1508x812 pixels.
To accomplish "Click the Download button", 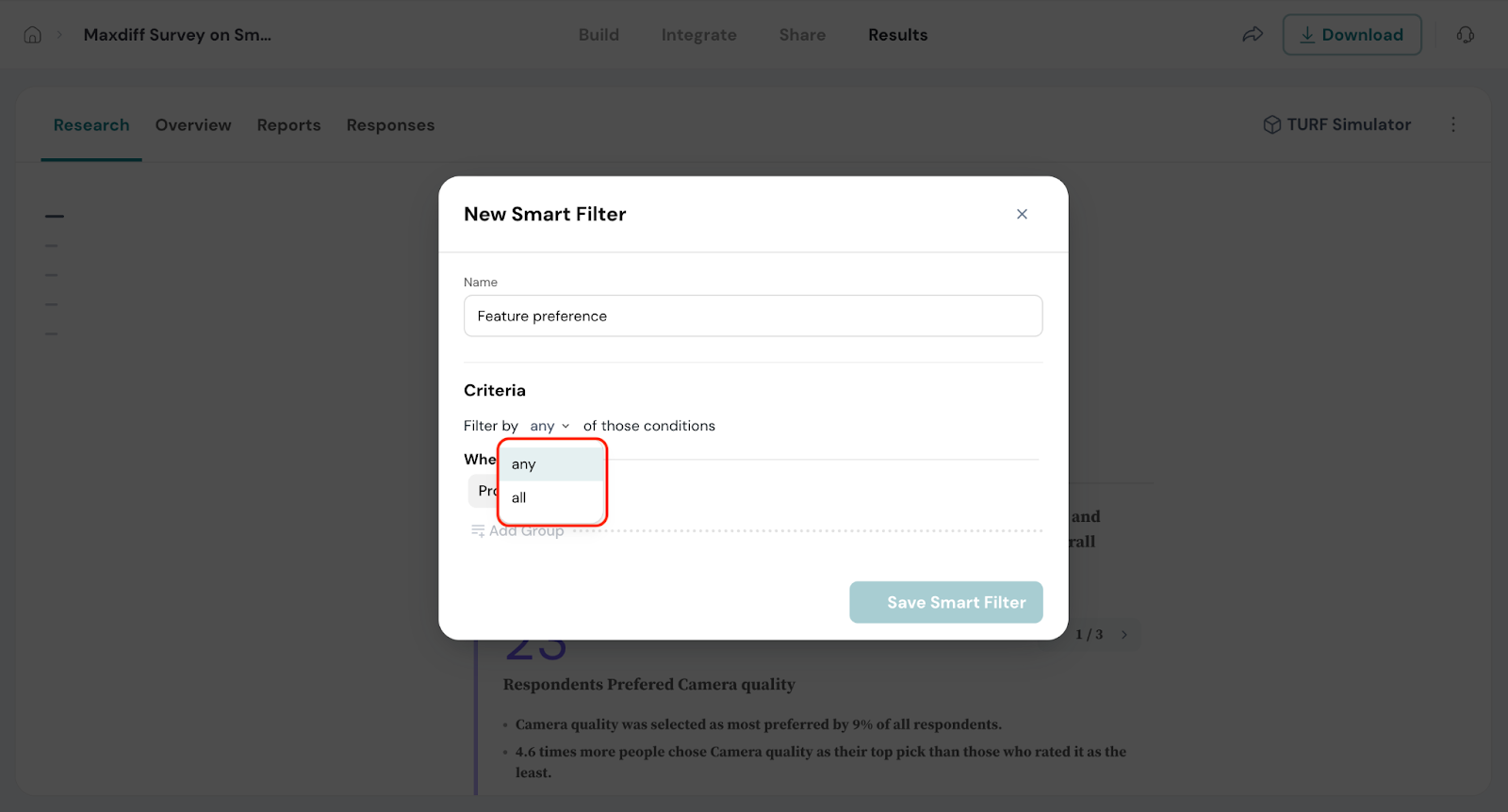I will [1352, 35].
